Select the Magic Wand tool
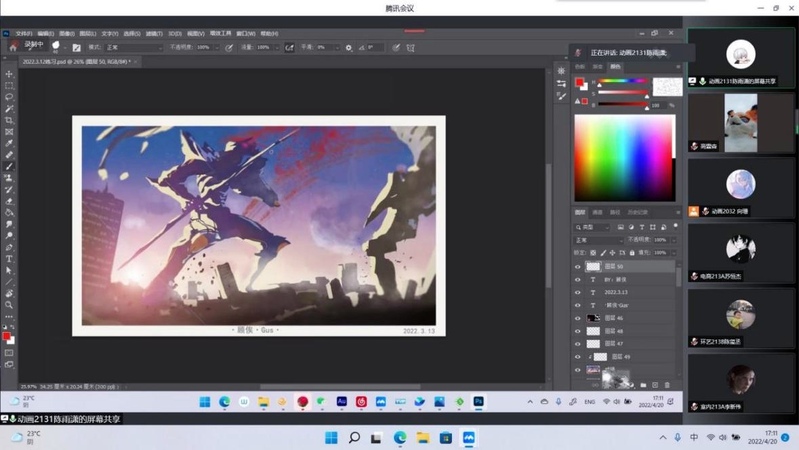The width and height of the screenshot is (799, 450). tap(9, 109)
